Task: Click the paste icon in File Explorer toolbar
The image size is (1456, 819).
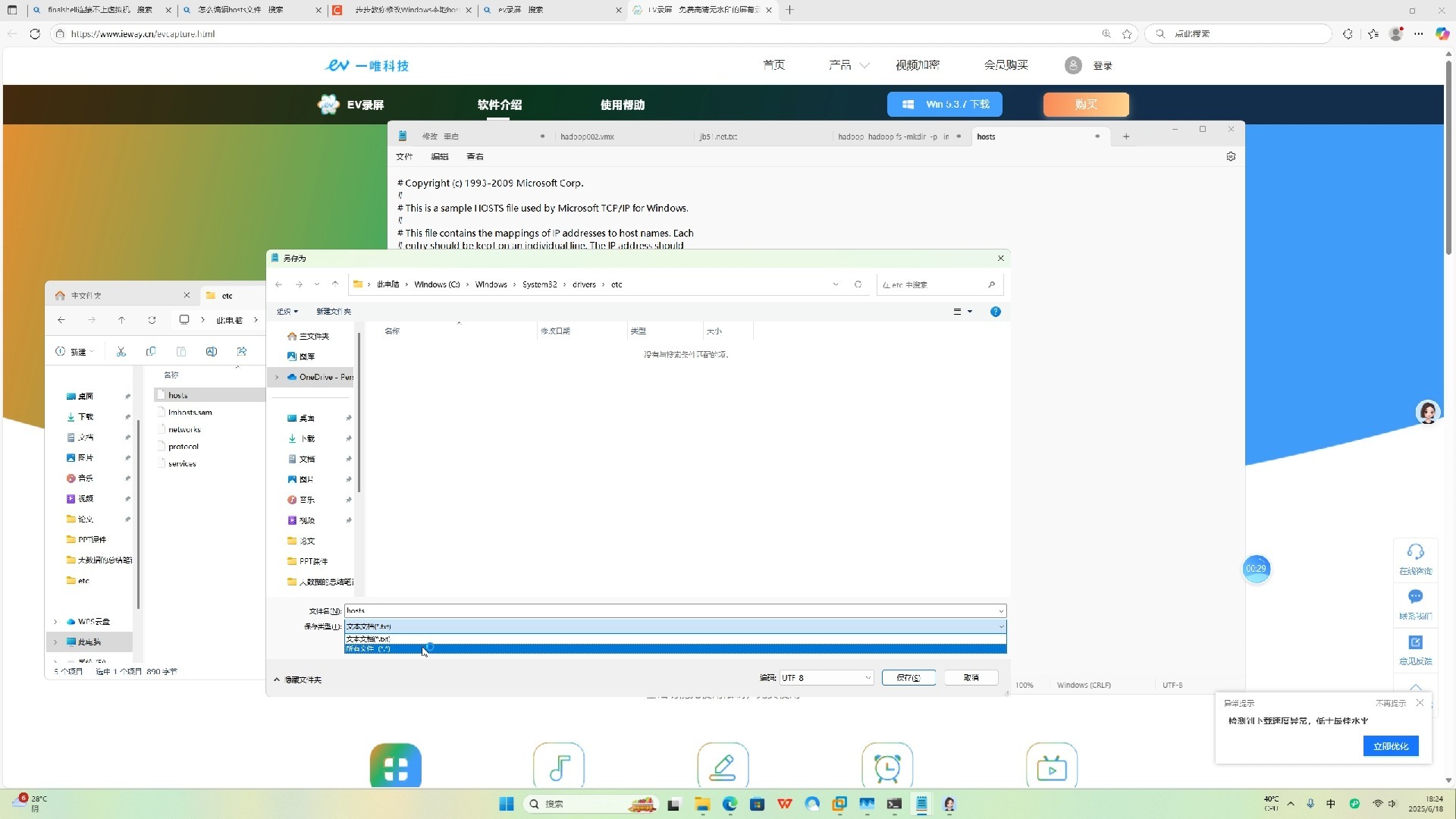Action: click(181, 352)
